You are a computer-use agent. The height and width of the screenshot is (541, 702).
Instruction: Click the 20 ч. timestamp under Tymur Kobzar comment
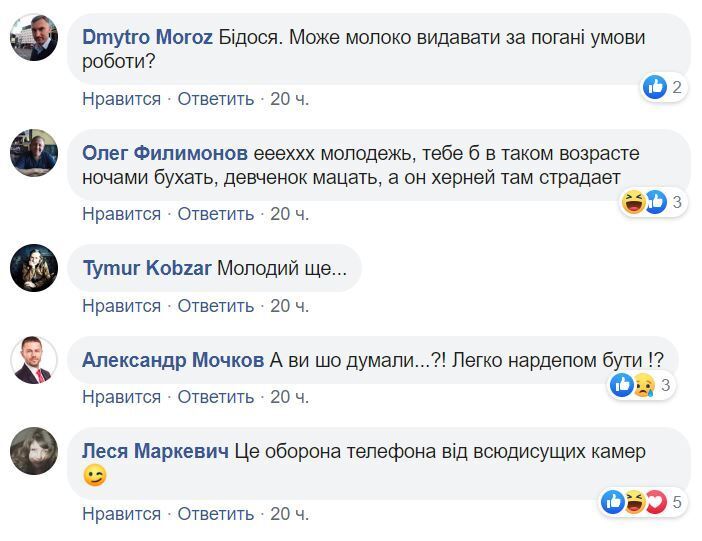coord(289,305)
